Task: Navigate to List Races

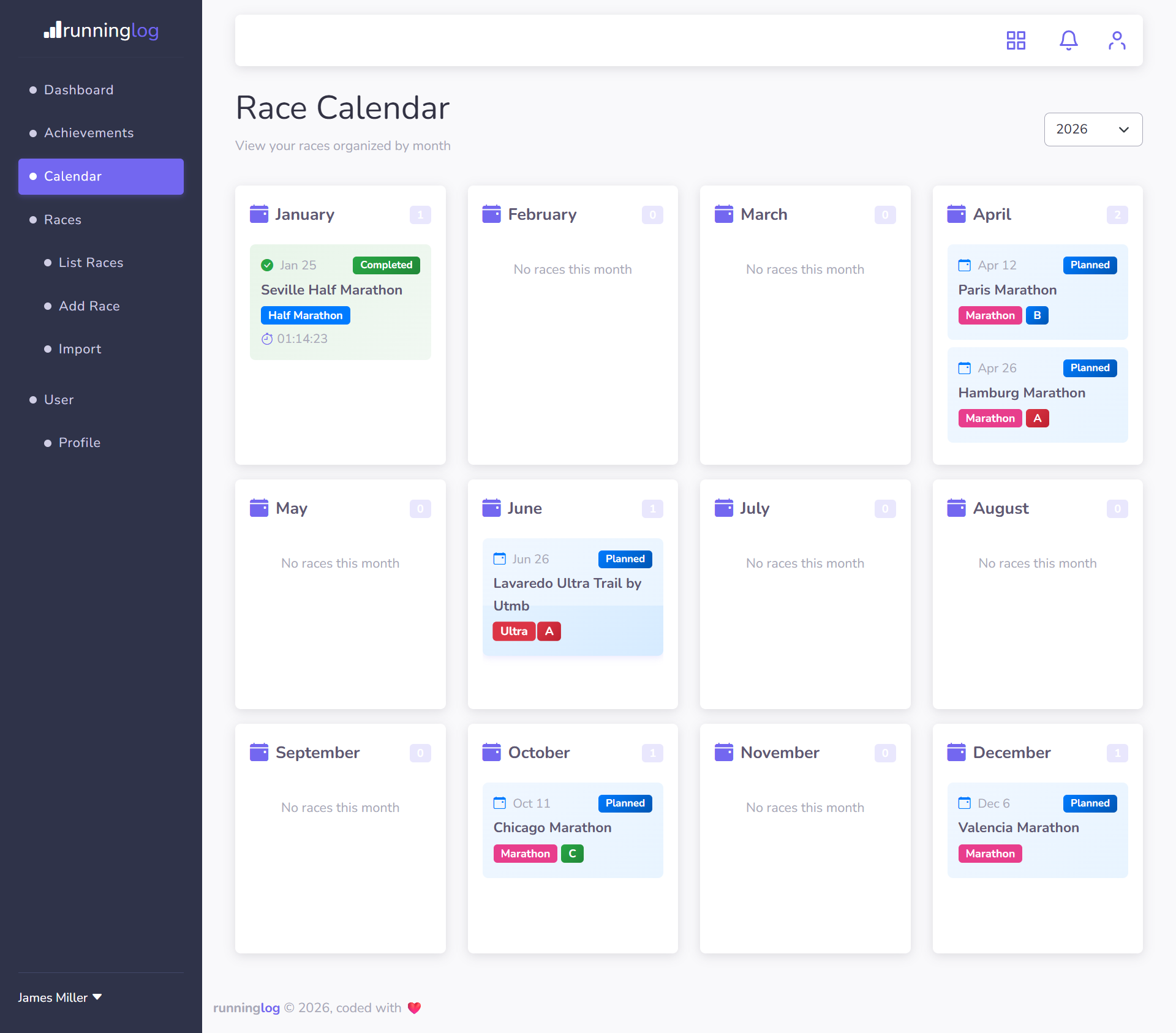Action: click(91, 263)
